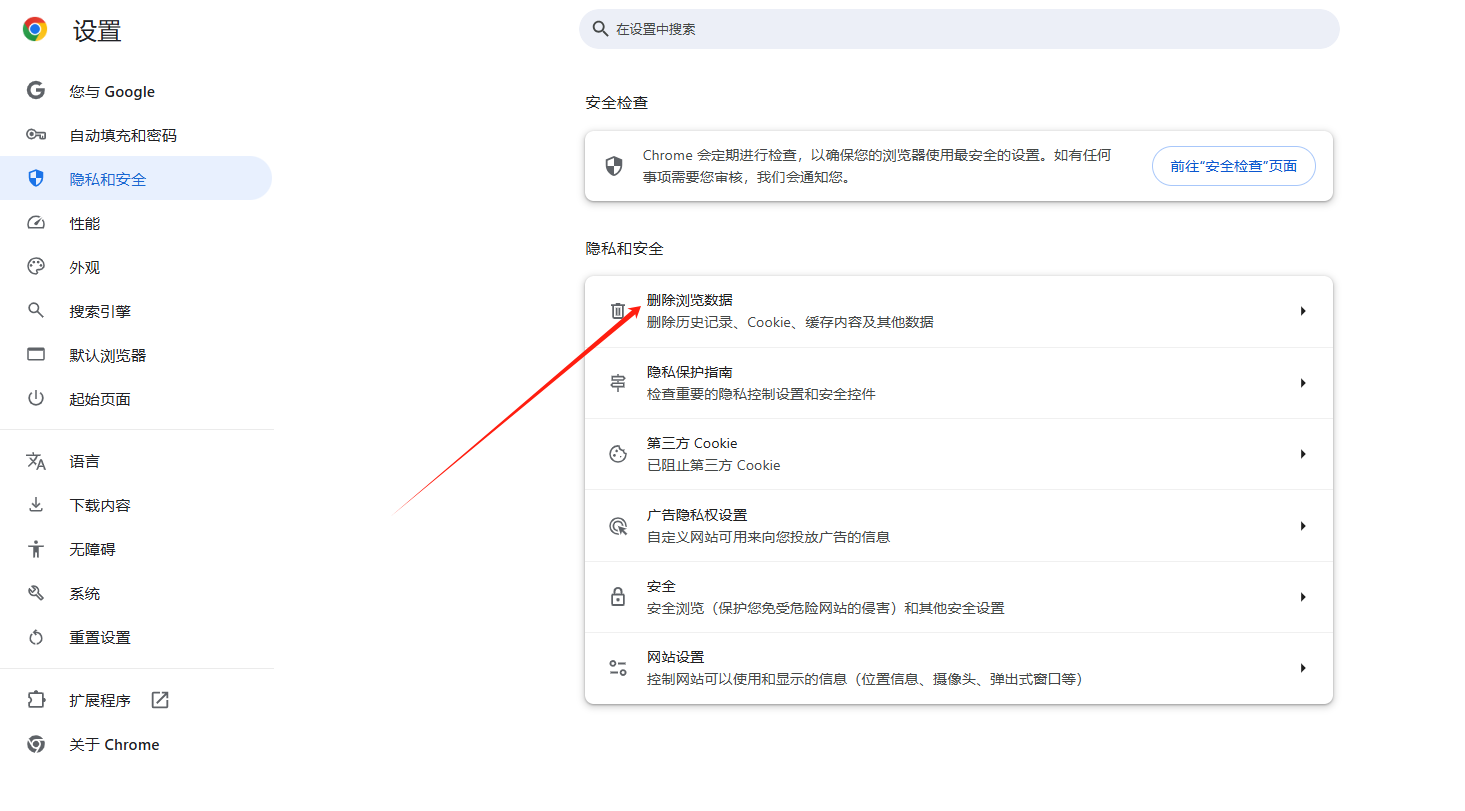
Task: Open 系统 settings section
Action: click(x=136, y=593)
